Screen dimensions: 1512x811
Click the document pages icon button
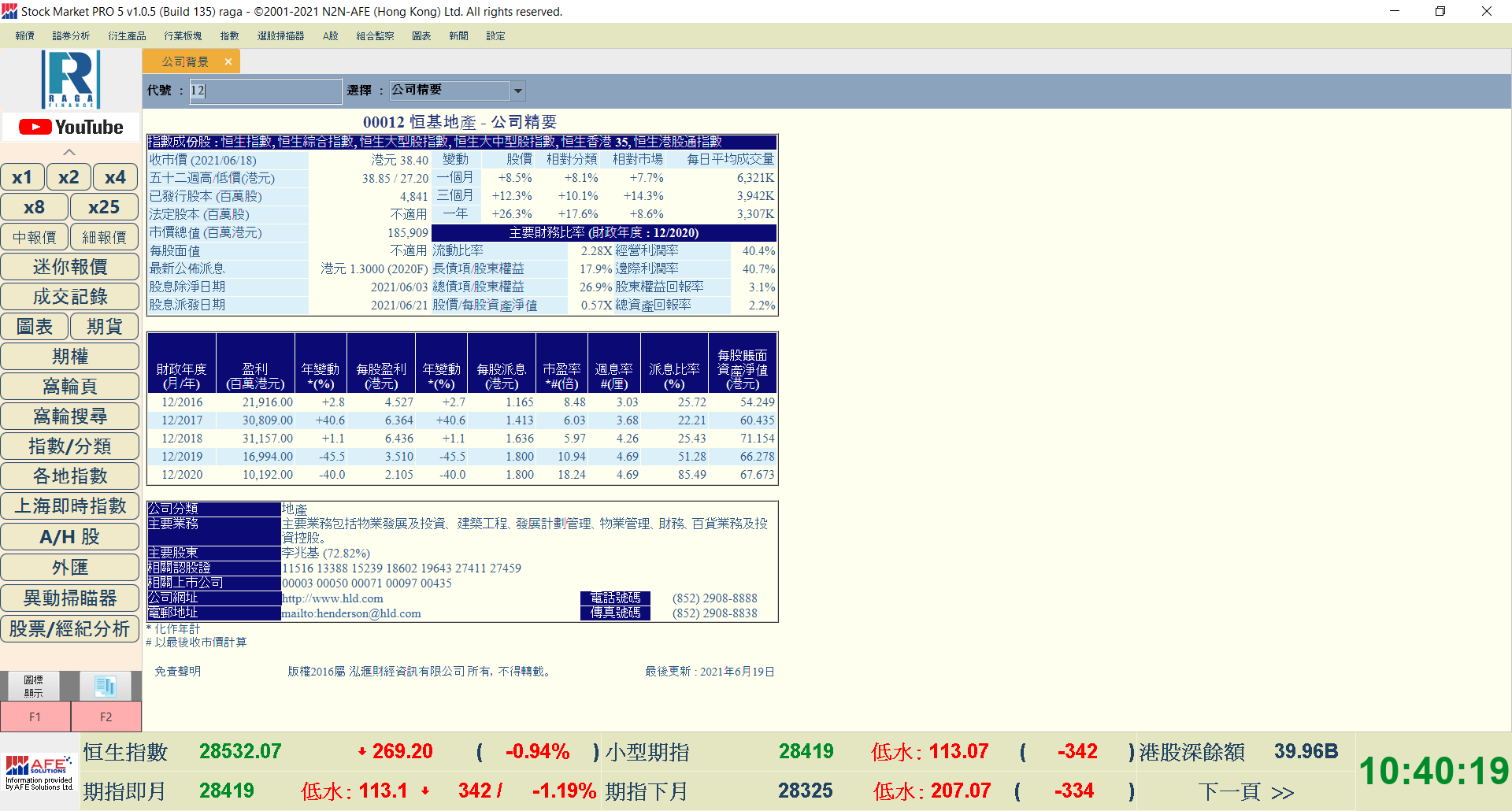click(x=106, y=686)
